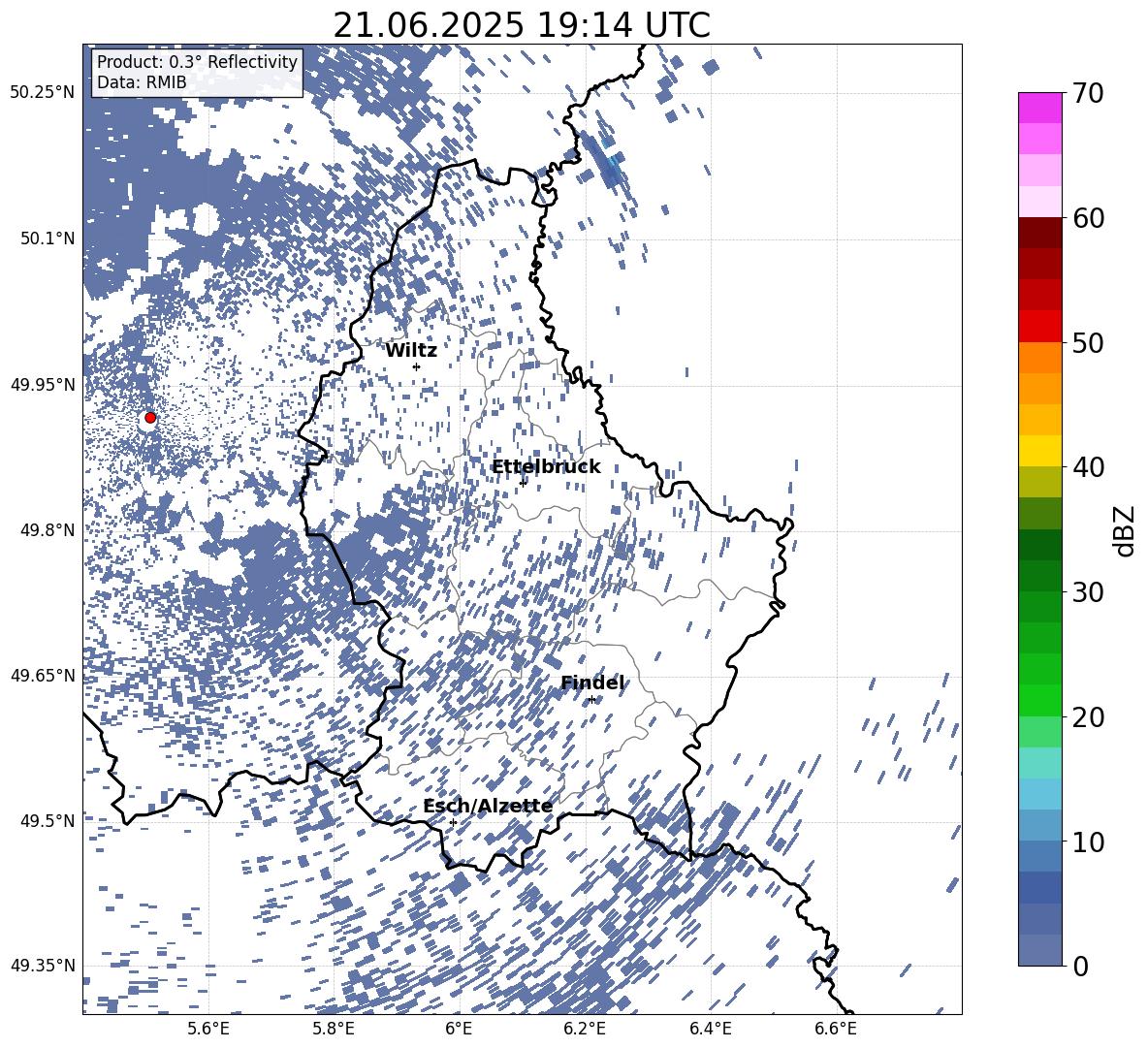Click the 49.5°N latitude label
Image resolution: width=1148 pixels, height=1048 pixels.
click(47, 820)
